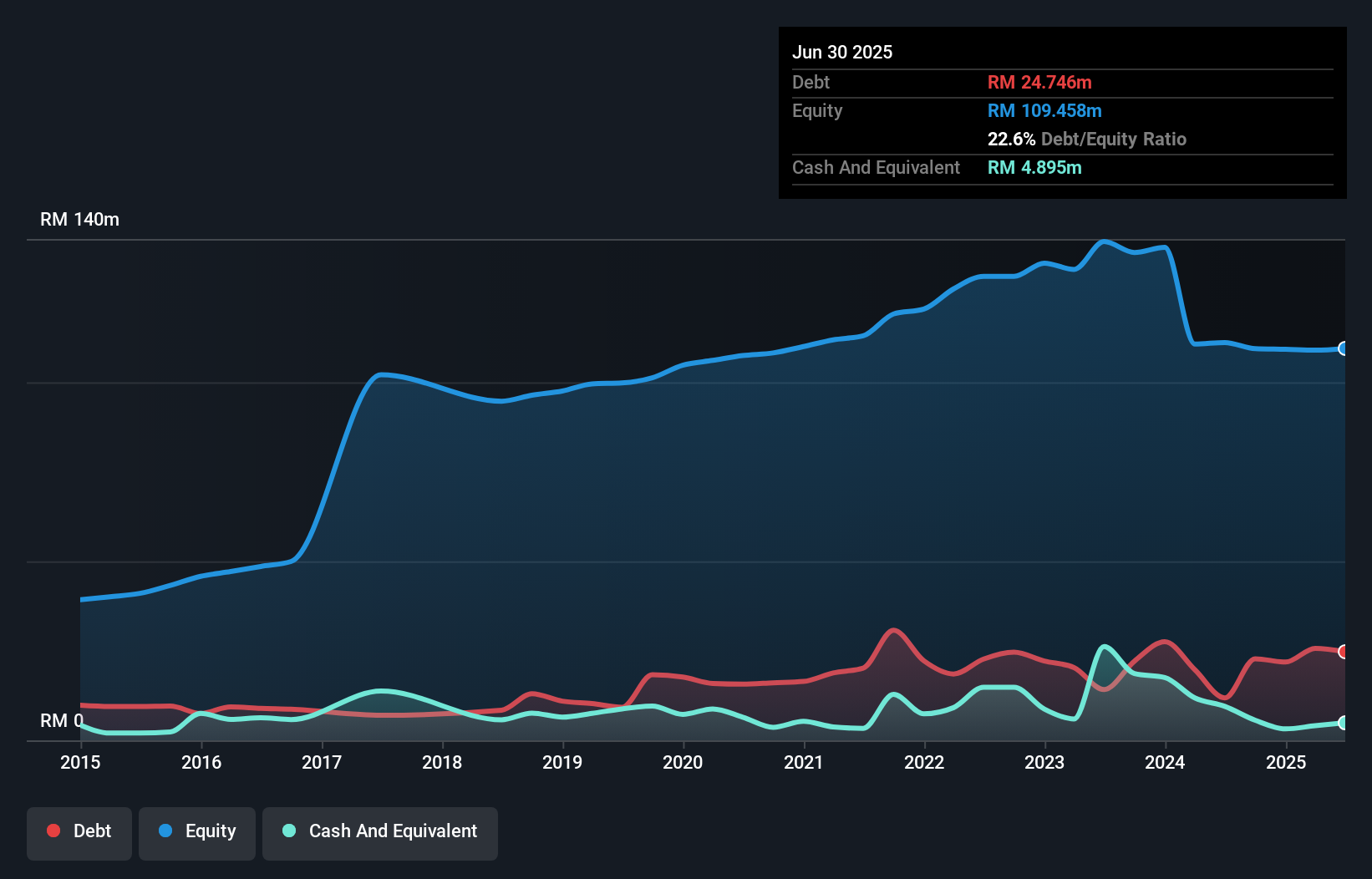Click the blue Equity legend dot
The height and width of the screenshot is (879, 1372).
click(x=165, y=831)
